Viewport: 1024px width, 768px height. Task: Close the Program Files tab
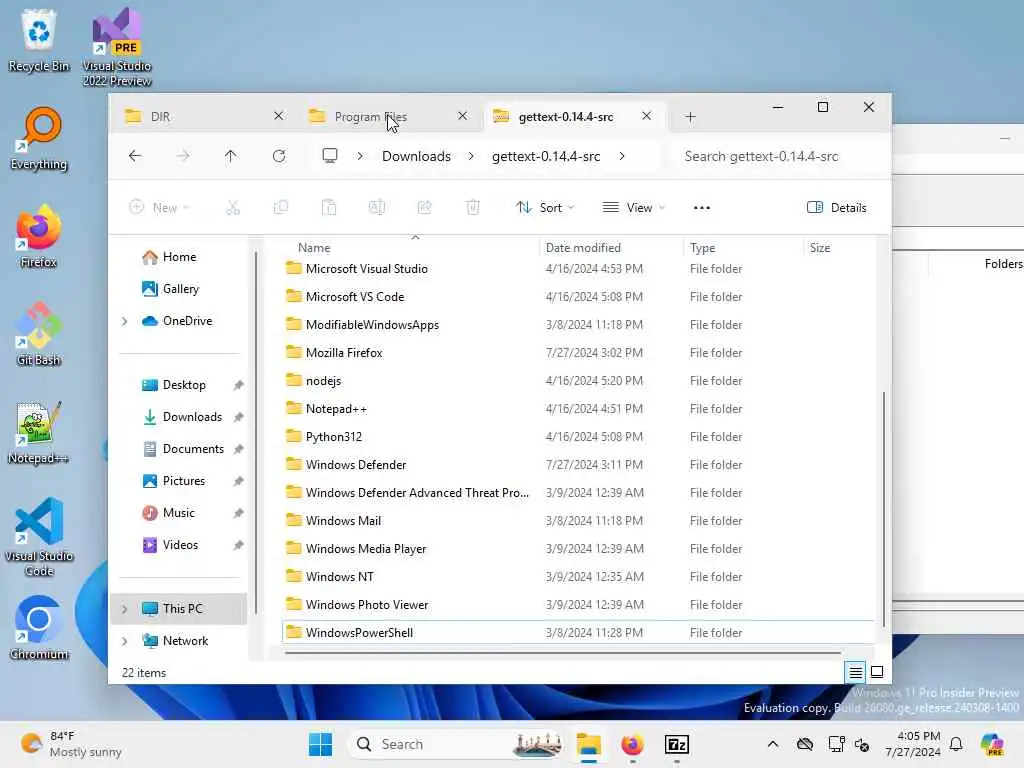coord(462,116)
